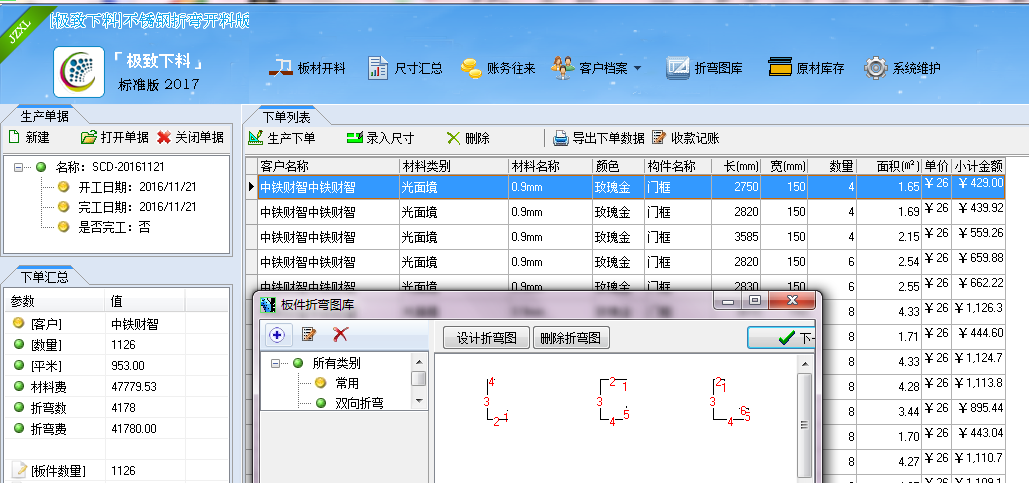Click [板件数量] parameter row
This screenshot has width=1029, height=483.
[117, 471]
